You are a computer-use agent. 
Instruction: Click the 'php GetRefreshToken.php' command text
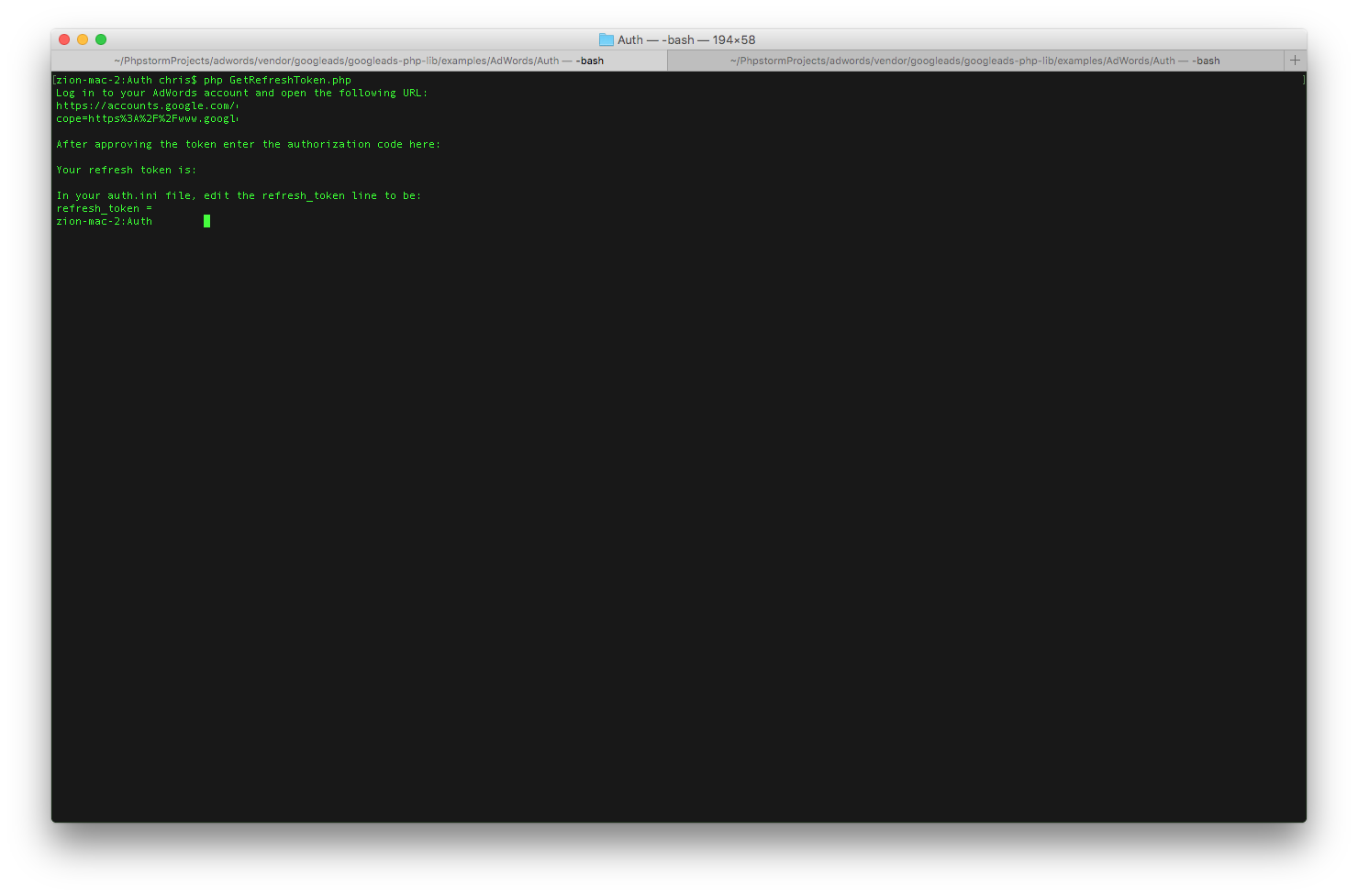(277, 80)
